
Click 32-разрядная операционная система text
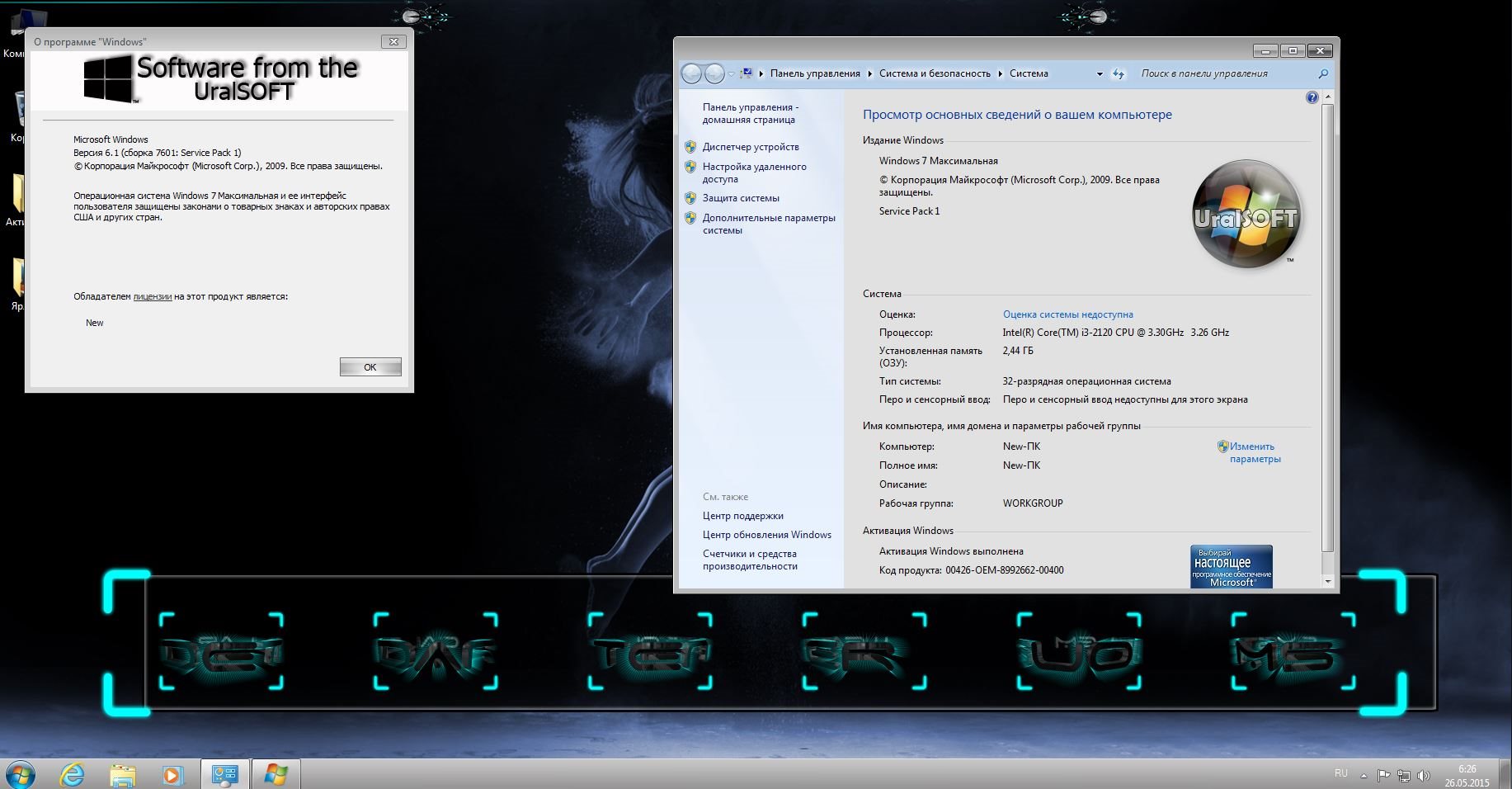(1086, 381)
